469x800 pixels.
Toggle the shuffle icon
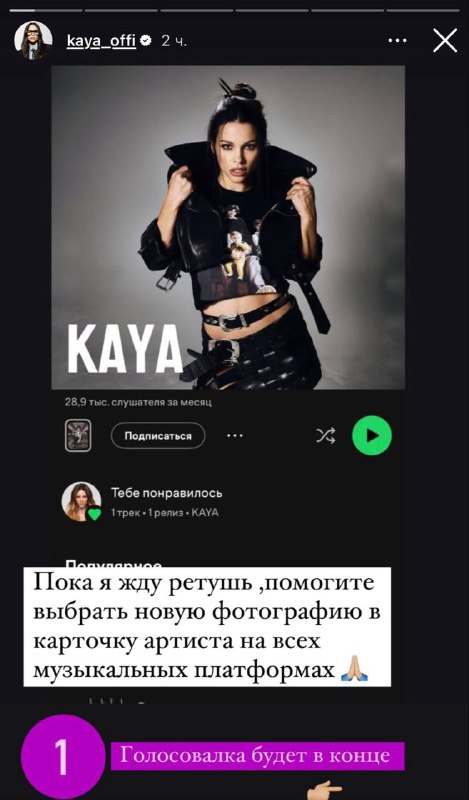pos(326,435)
